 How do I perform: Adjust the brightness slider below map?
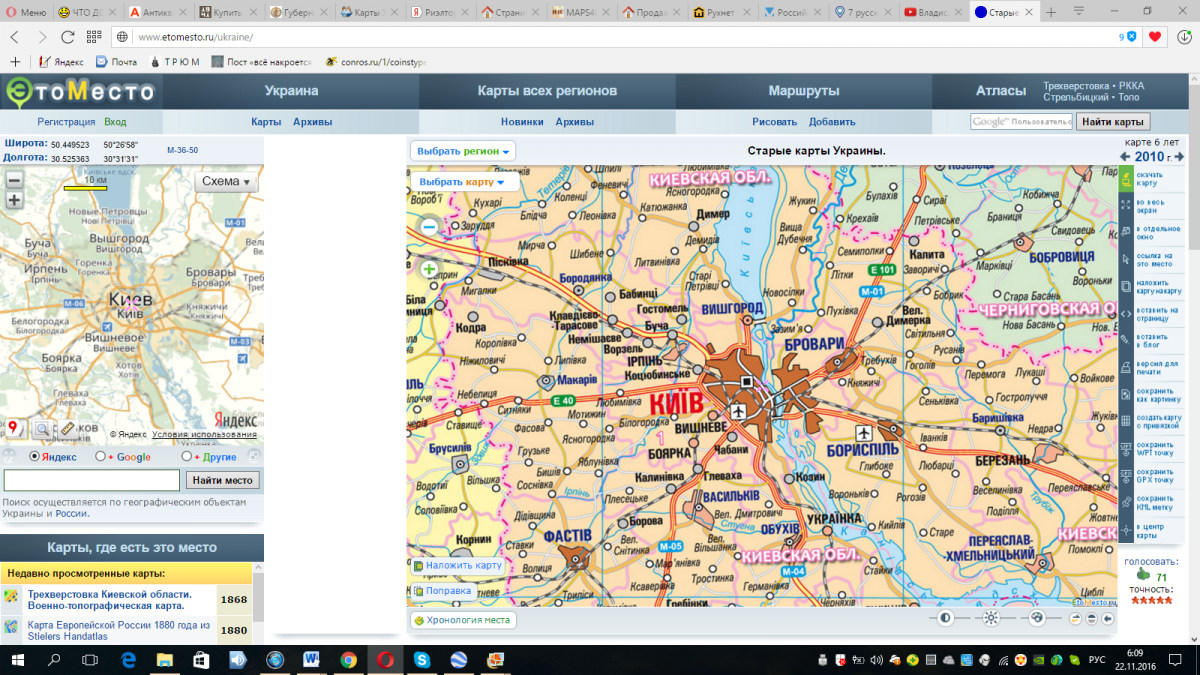click(990, 618)
